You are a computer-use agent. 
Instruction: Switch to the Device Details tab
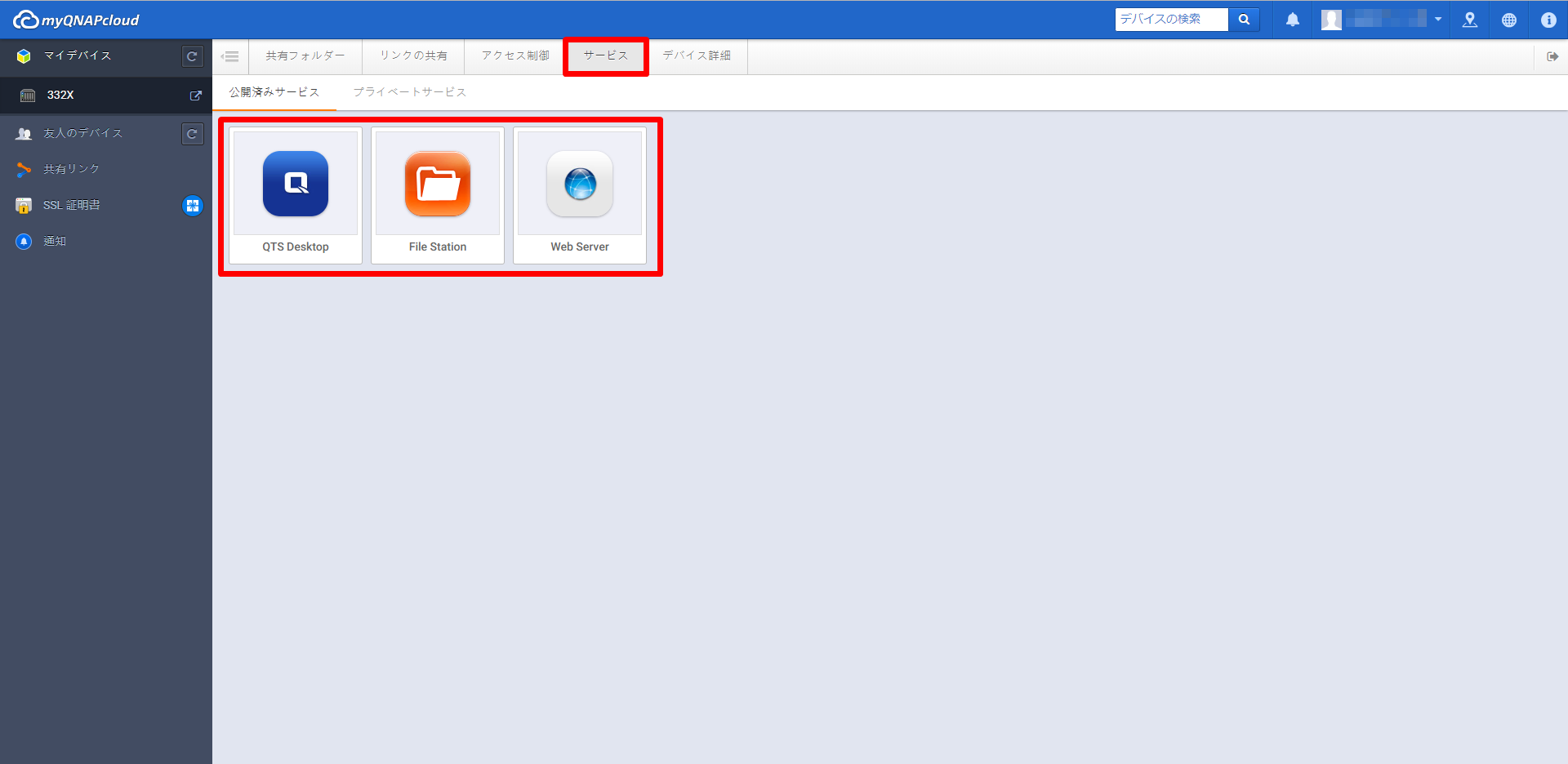(697, 56)
